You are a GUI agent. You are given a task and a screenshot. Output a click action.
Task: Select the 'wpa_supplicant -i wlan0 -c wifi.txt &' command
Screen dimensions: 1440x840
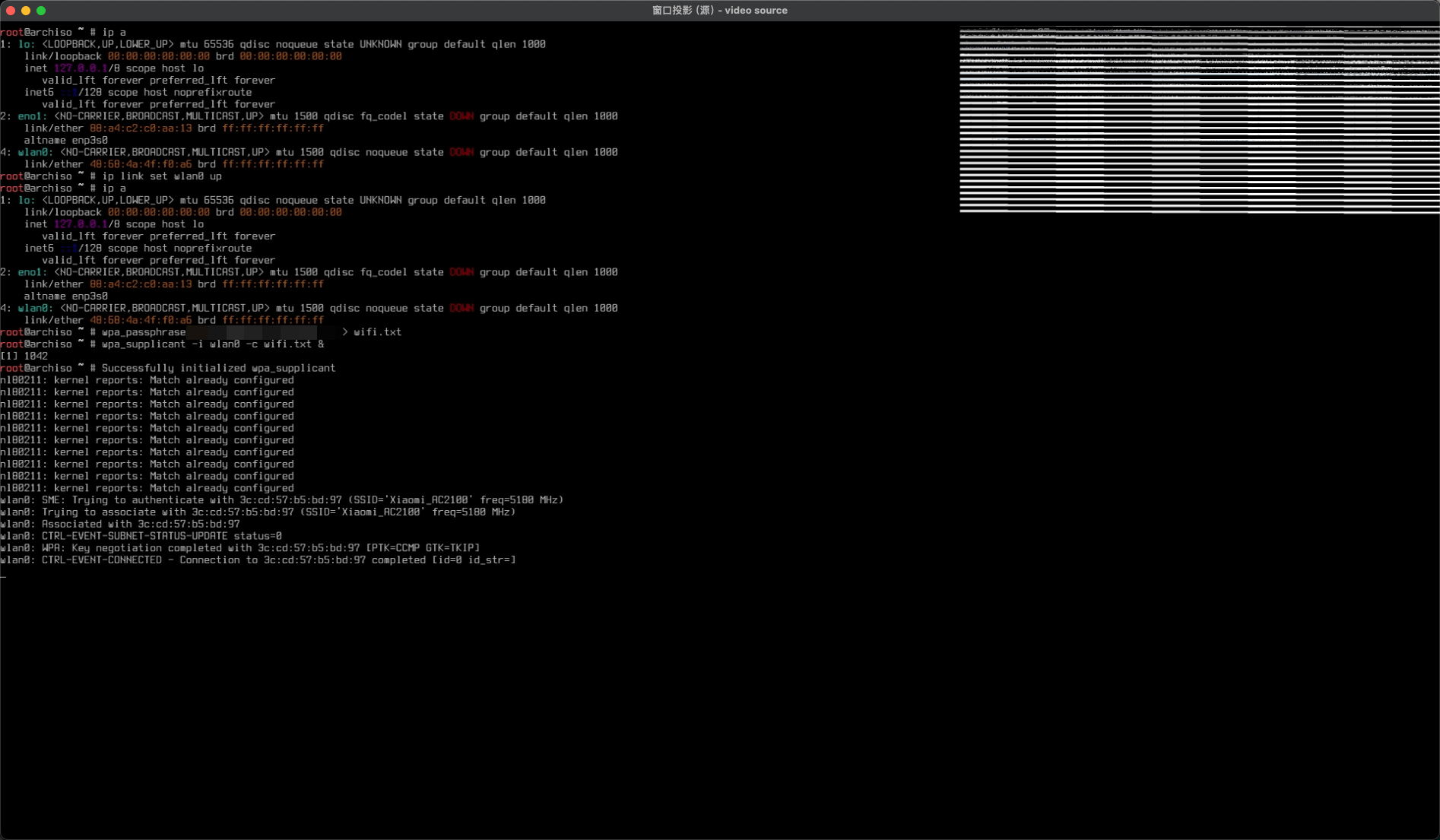click(x=213, y=344)
